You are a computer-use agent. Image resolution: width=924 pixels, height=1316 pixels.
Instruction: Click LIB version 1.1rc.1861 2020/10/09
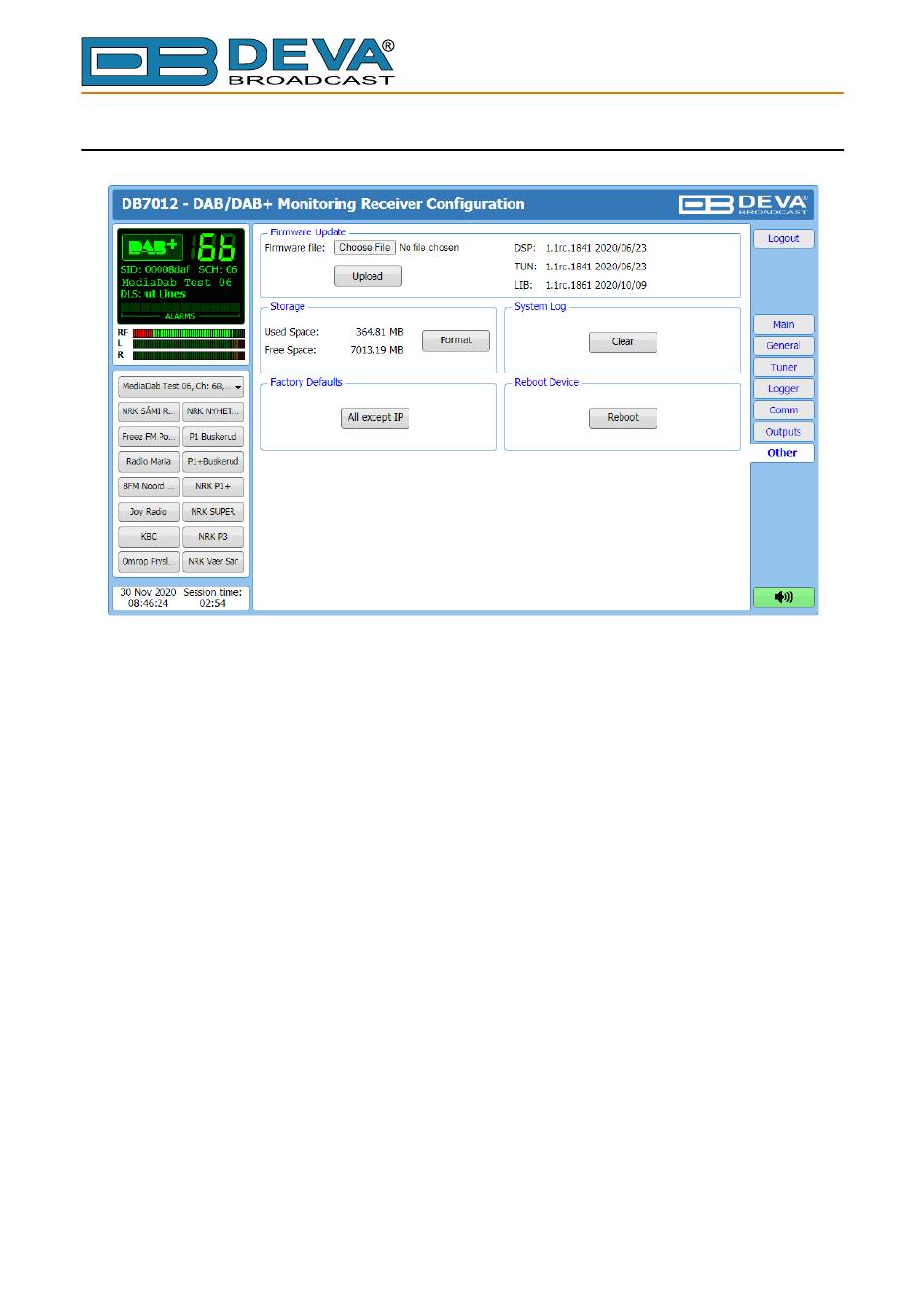coord(595,286)
